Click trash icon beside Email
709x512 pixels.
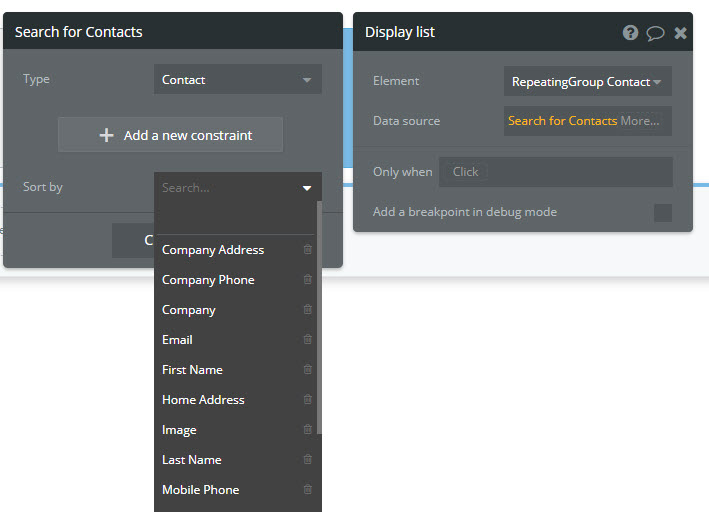(x=307, y=340)
